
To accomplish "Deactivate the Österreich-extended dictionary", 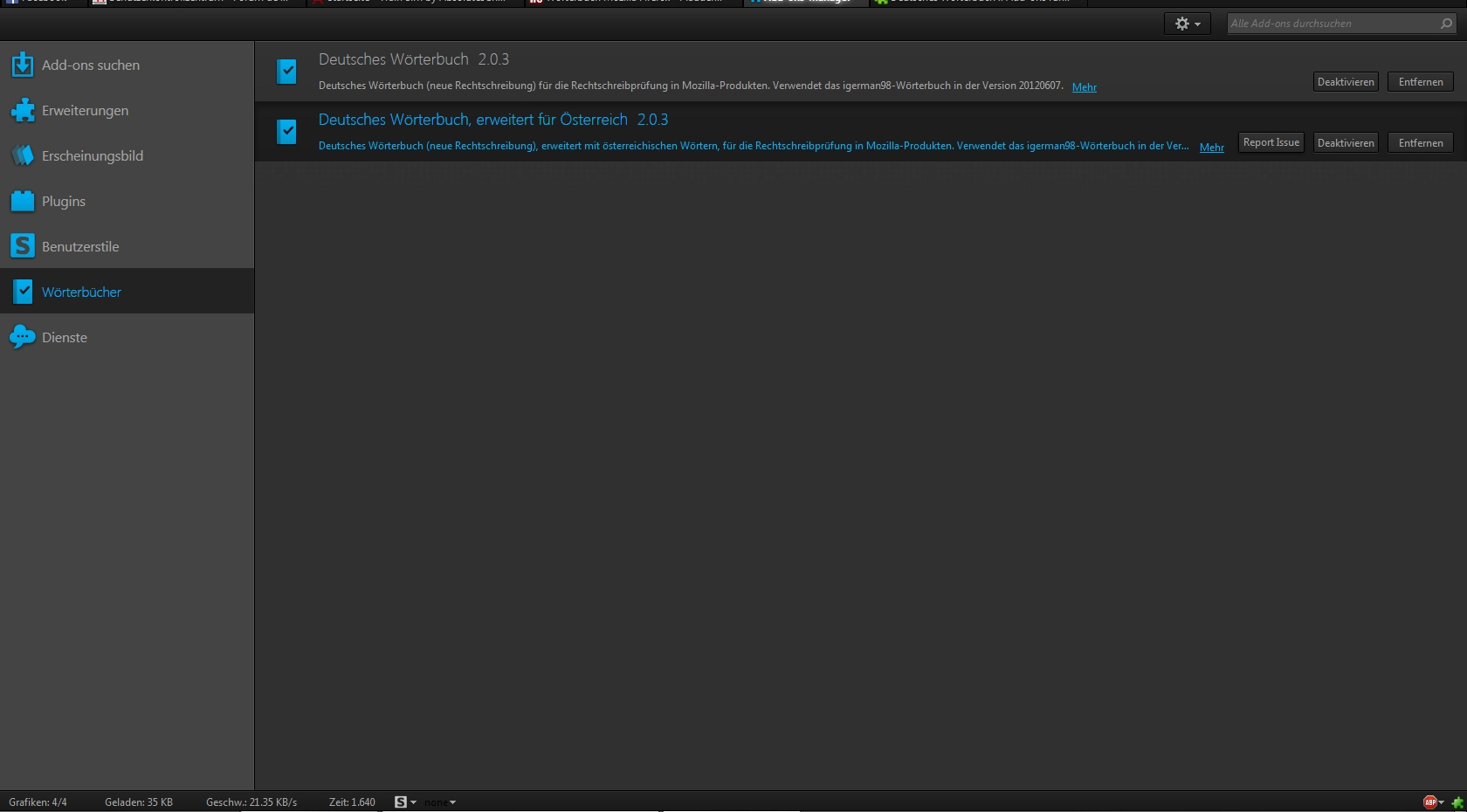I will [1346, 142].
